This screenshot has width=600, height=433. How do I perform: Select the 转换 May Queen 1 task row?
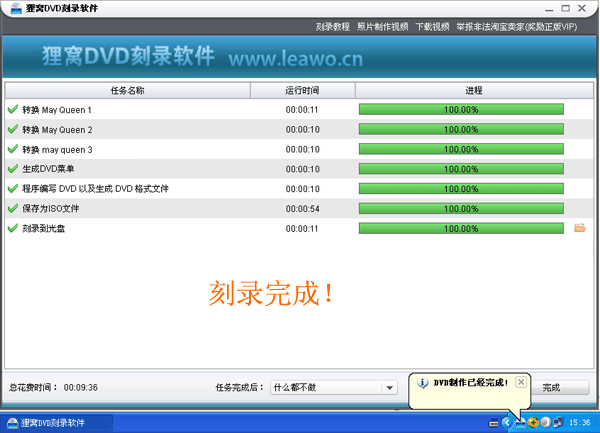[x=299, y=109]
